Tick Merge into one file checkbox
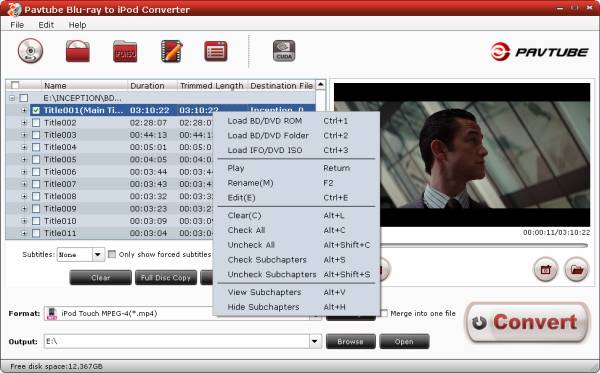Viewport: 600px width, 373px height. pos(384,313)
